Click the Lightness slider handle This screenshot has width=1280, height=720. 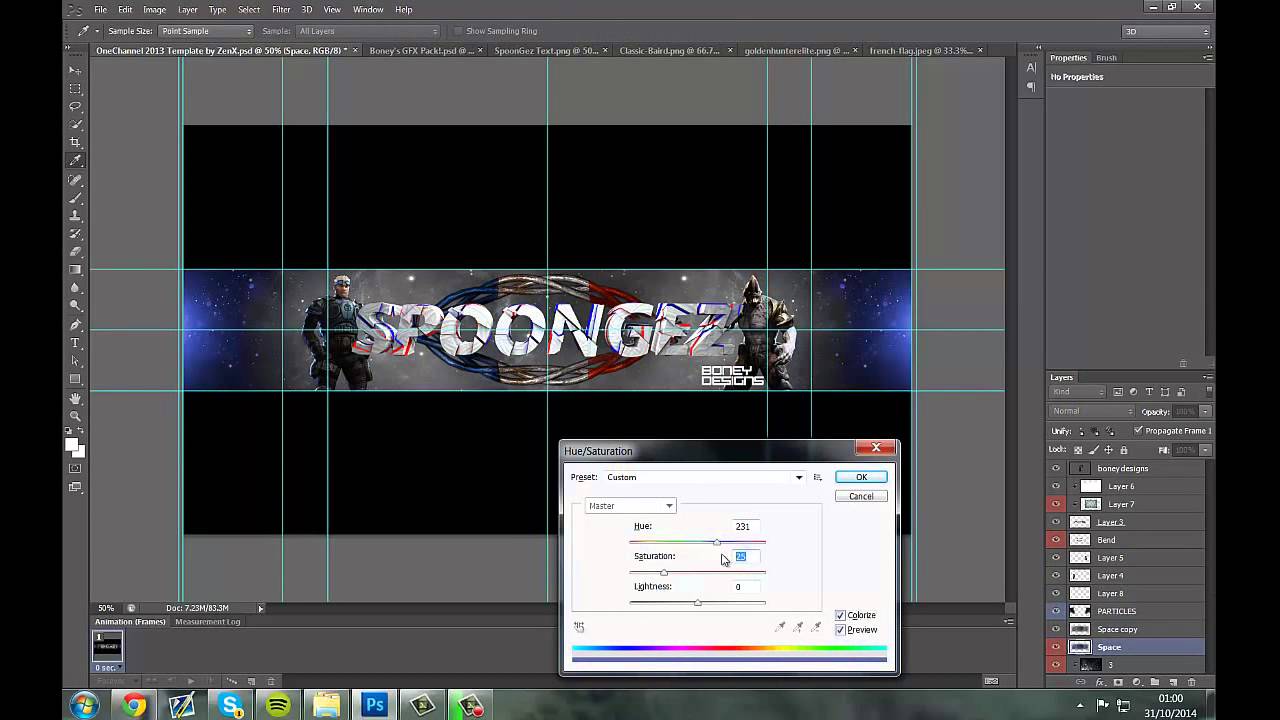[x=698, y=603]
